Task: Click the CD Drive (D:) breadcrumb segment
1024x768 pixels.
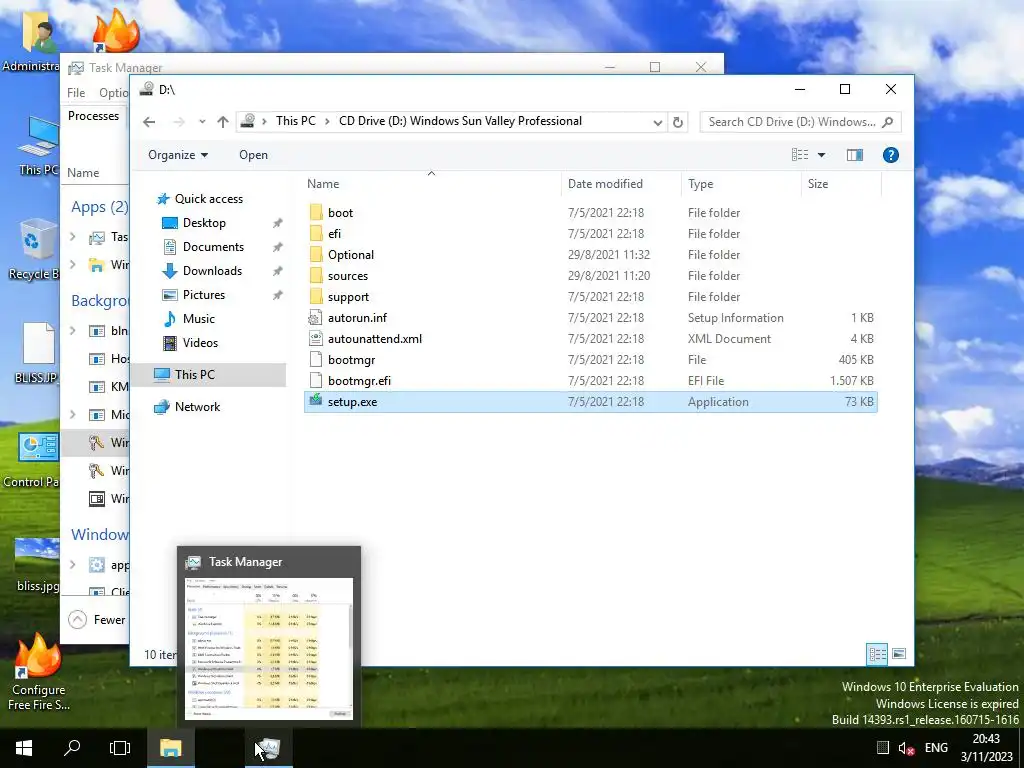Action: (460, 121)
